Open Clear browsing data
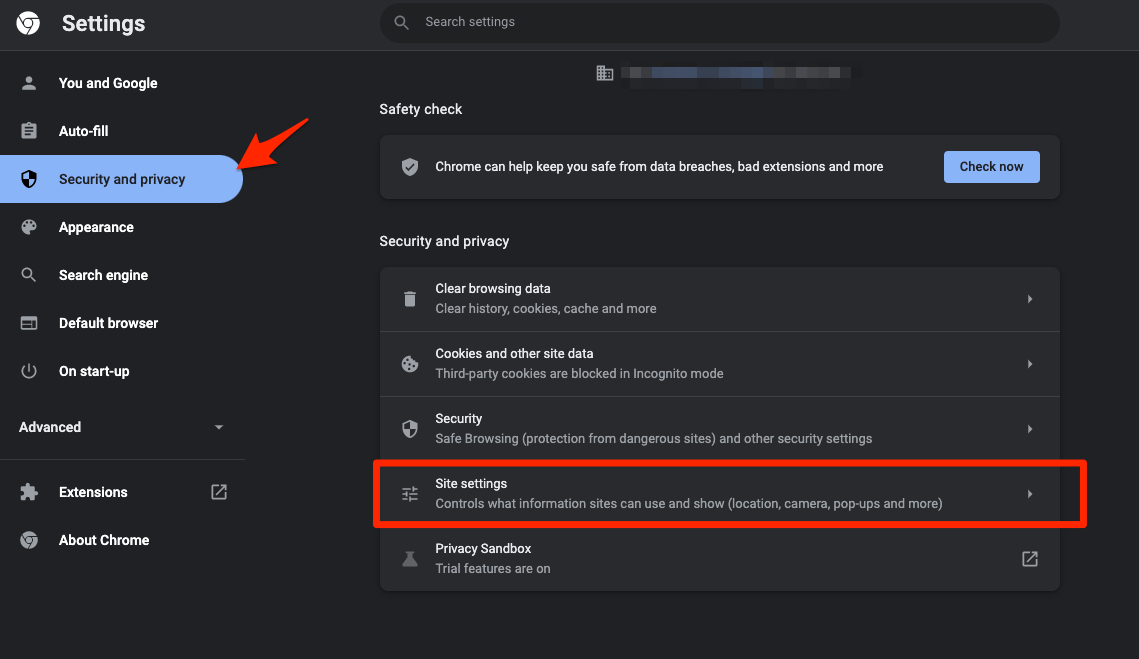The height and width of the screenshot is (659, 1139). pos(719,299)
